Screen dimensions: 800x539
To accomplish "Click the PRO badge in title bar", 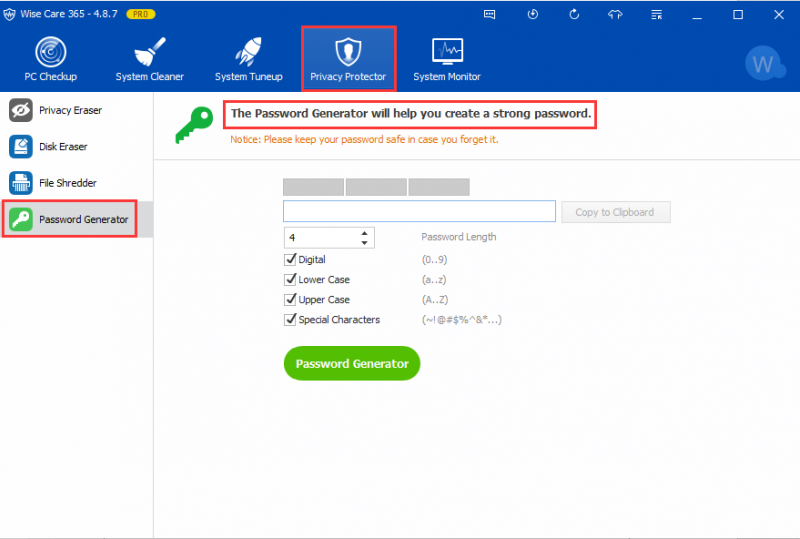I will 141,14.
